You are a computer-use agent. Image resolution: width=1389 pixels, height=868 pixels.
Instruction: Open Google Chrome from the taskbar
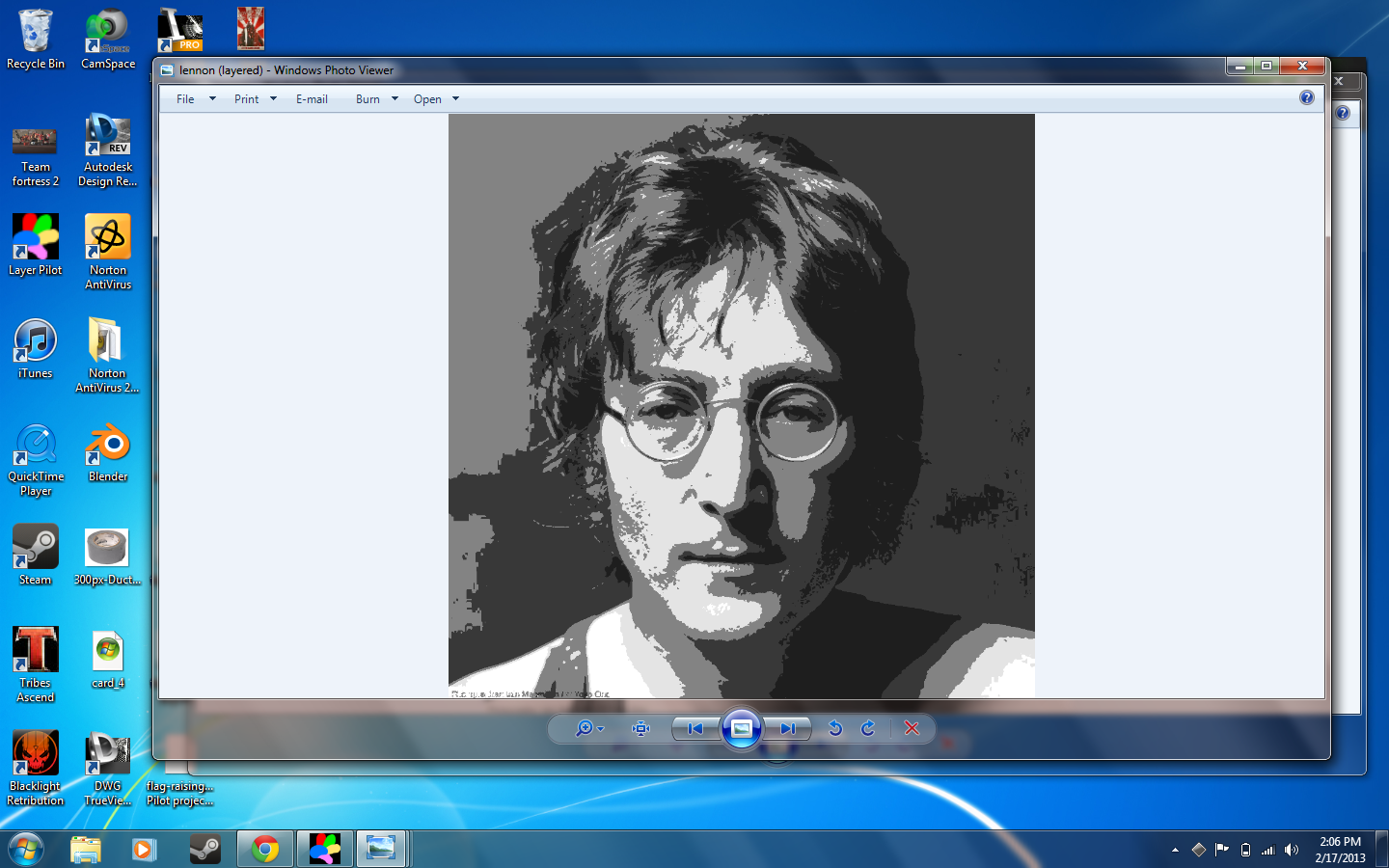pyautogui.click(x=265, y=849)
